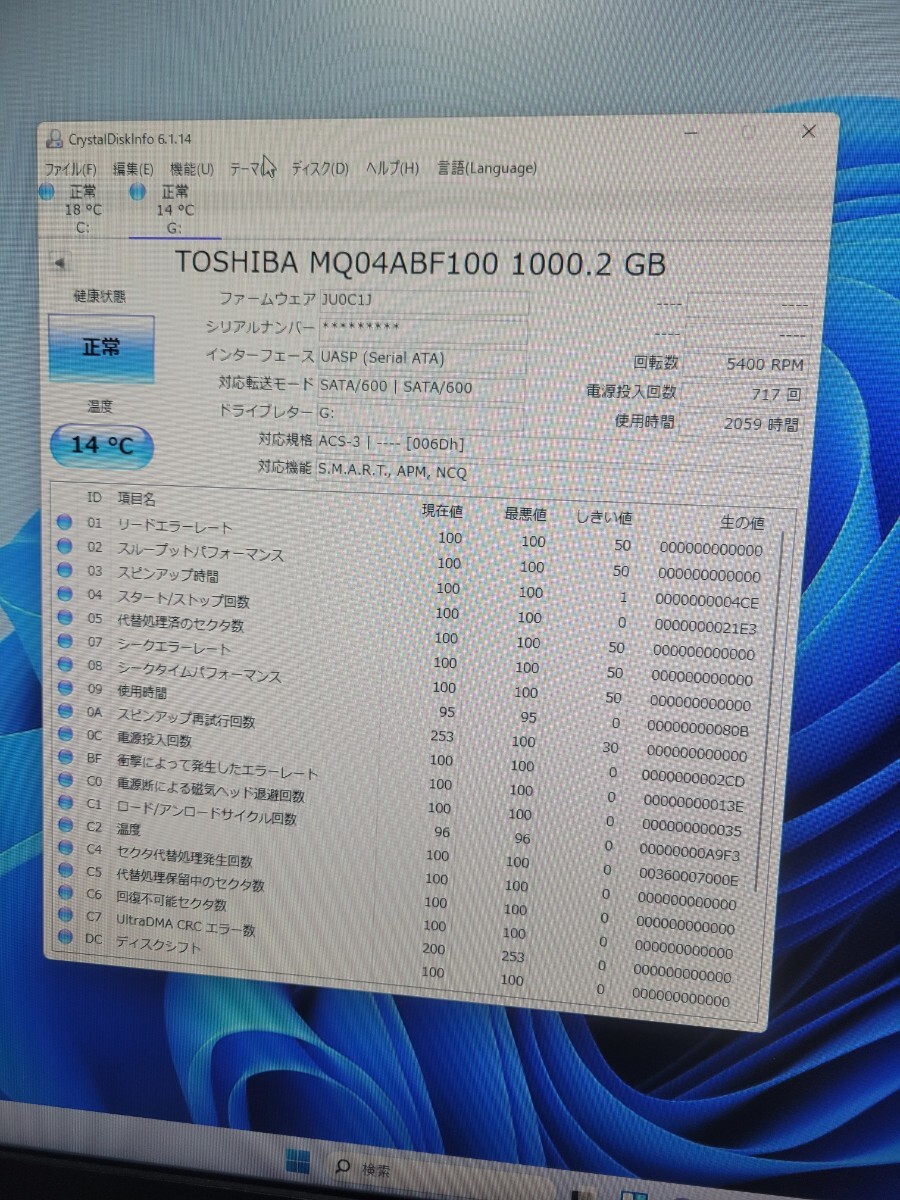Viewport: 900px width, 1200px height.
Task: Select the raw value 0000000021E3
Action: click(x=706, y=628)
